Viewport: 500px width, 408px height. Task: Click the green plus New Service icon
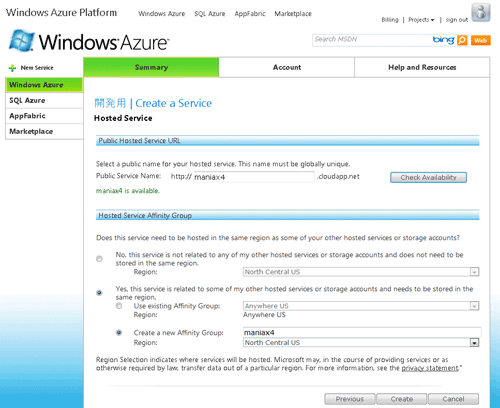[x=12, y=68]
